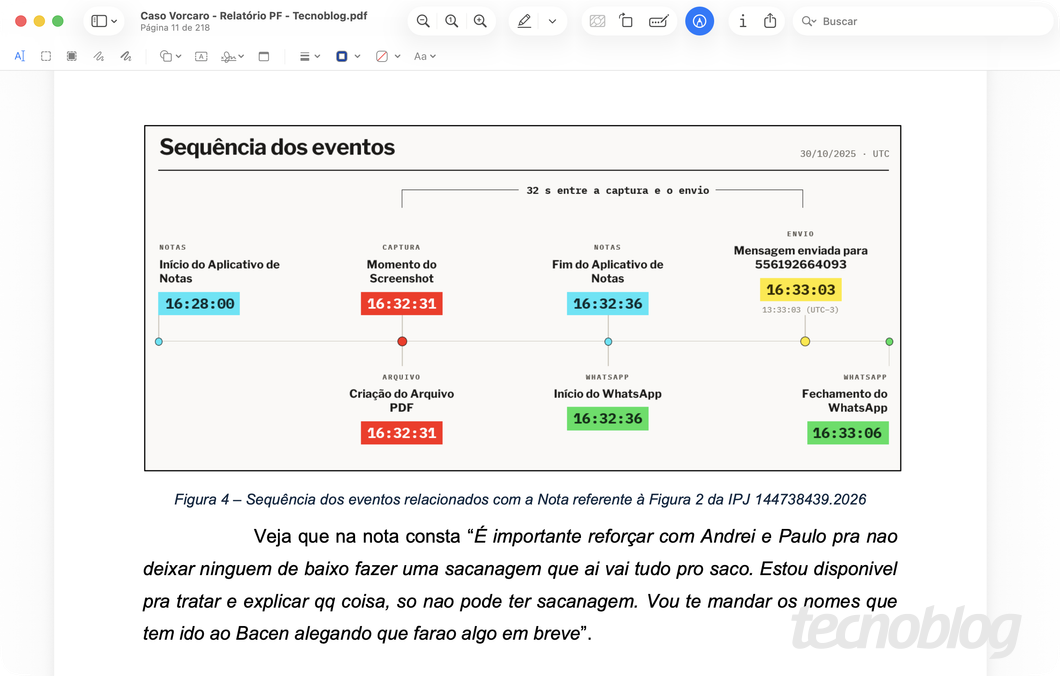Open the border color picker
This screenshot has width=1060, height=676.
pos(348,56)
